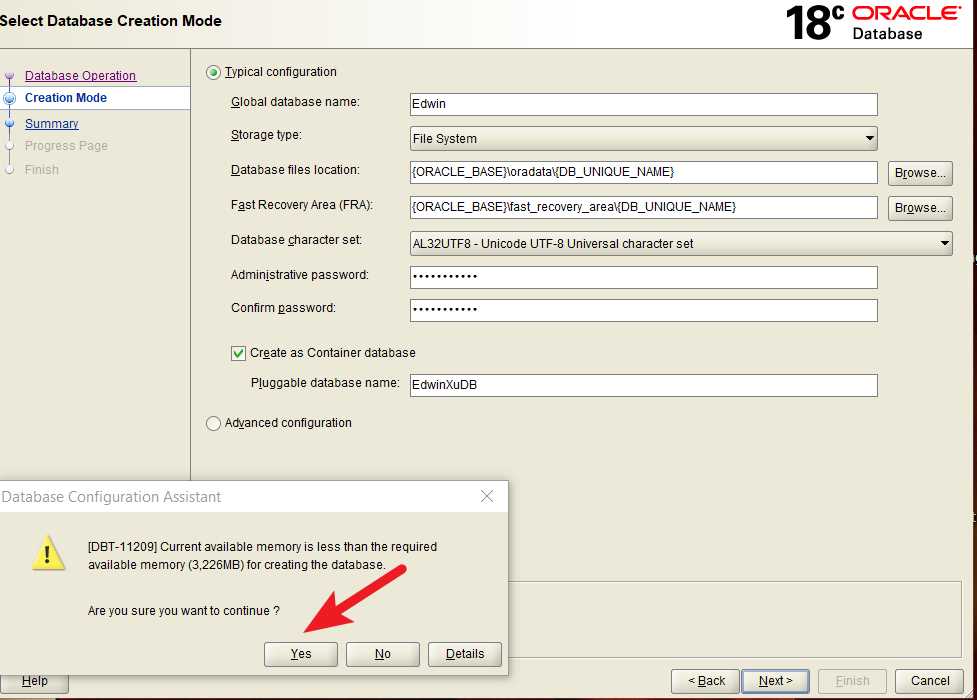Open the Database character set dropdown

tap(681, 243)
